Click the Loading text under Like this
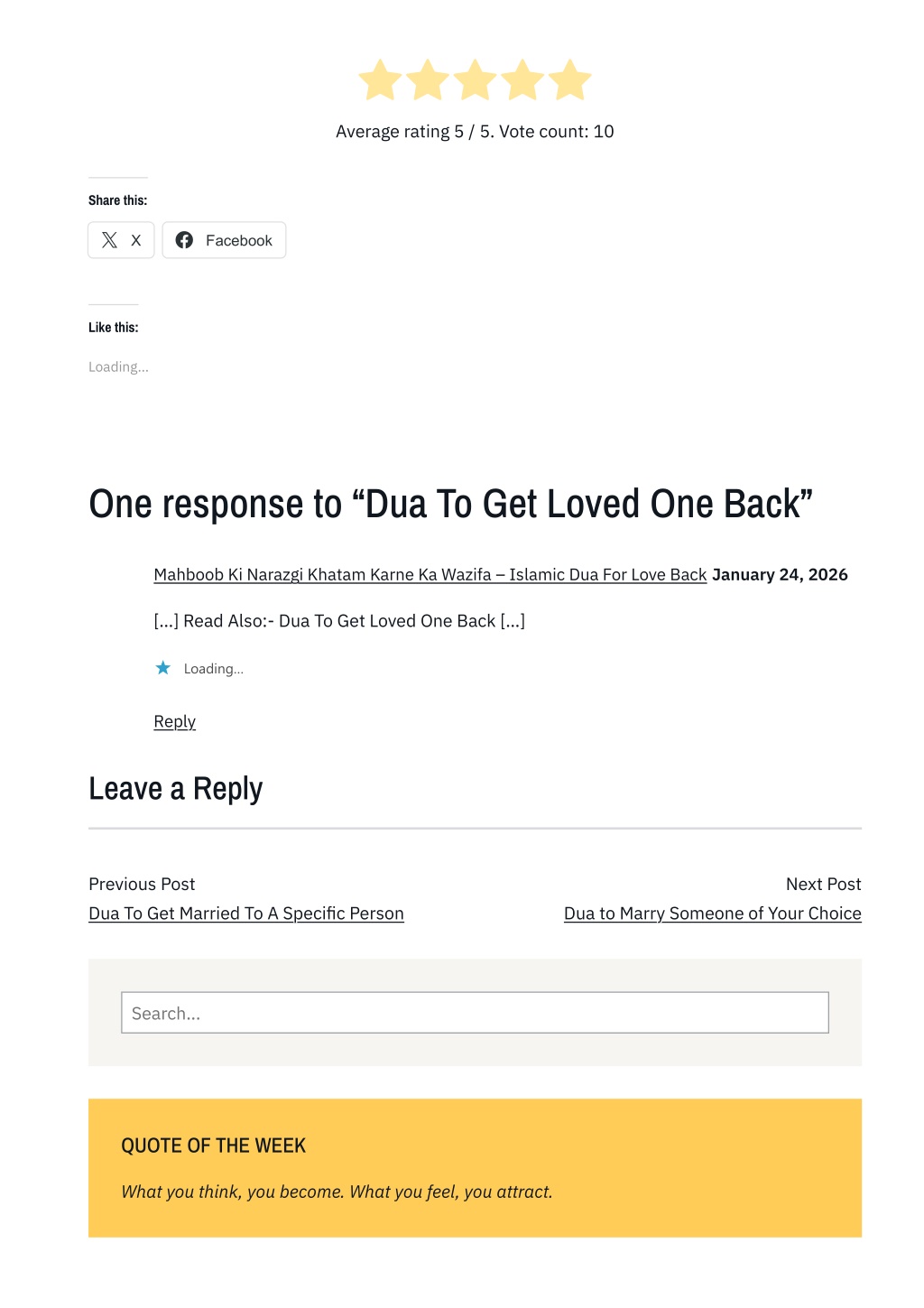Viewport: 924px width, 1308px height. pos(118,366)
